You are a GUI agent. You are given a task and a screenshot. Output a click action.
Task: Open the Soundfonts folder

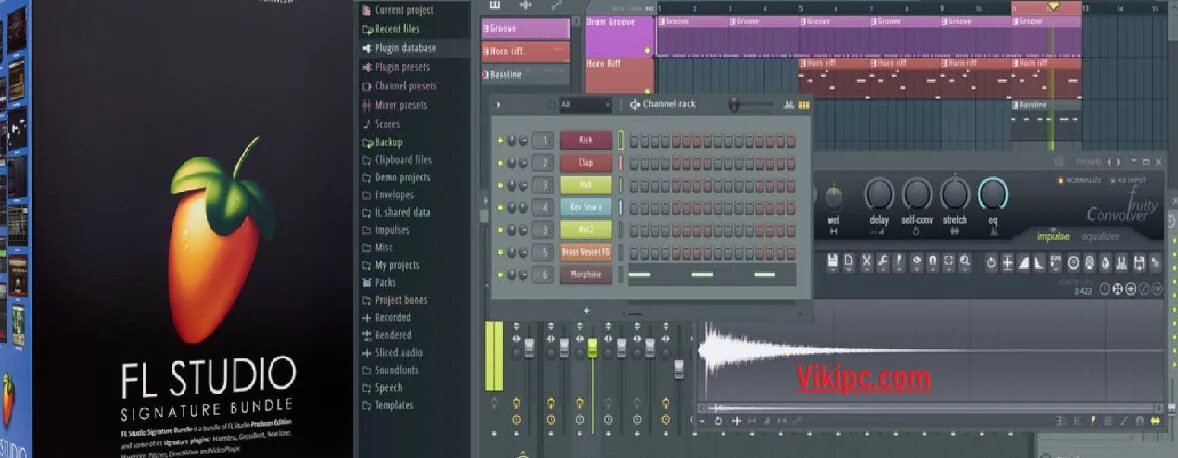(390, 370)
